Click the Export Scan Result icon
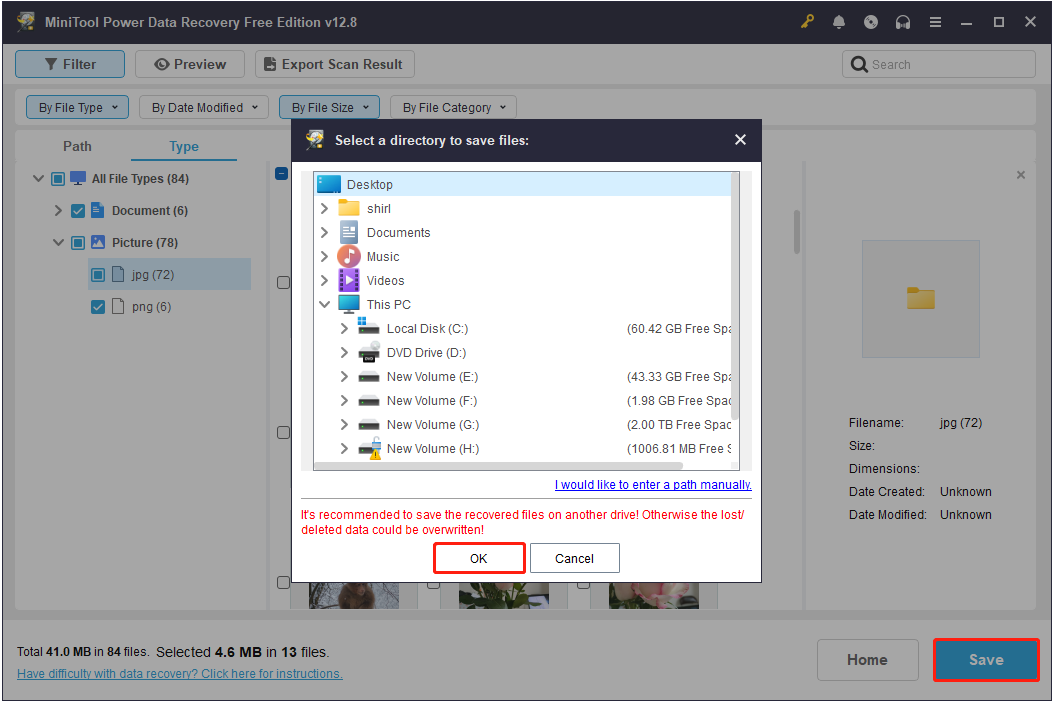This screenshot has width=1054, height=703. (268, 63)
